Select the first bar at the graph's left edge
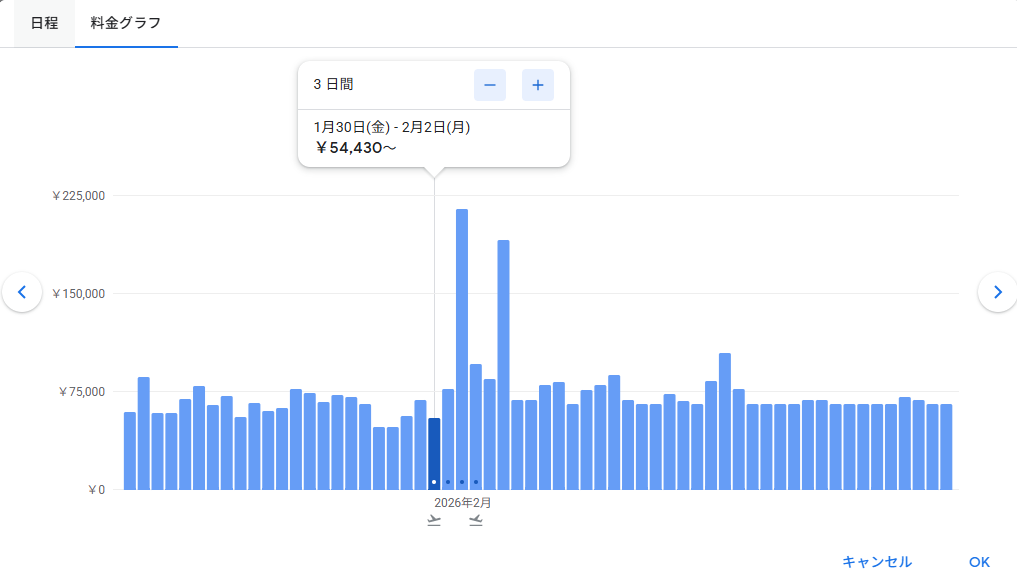Screen dimensions: 1017x583 [130, 450]
